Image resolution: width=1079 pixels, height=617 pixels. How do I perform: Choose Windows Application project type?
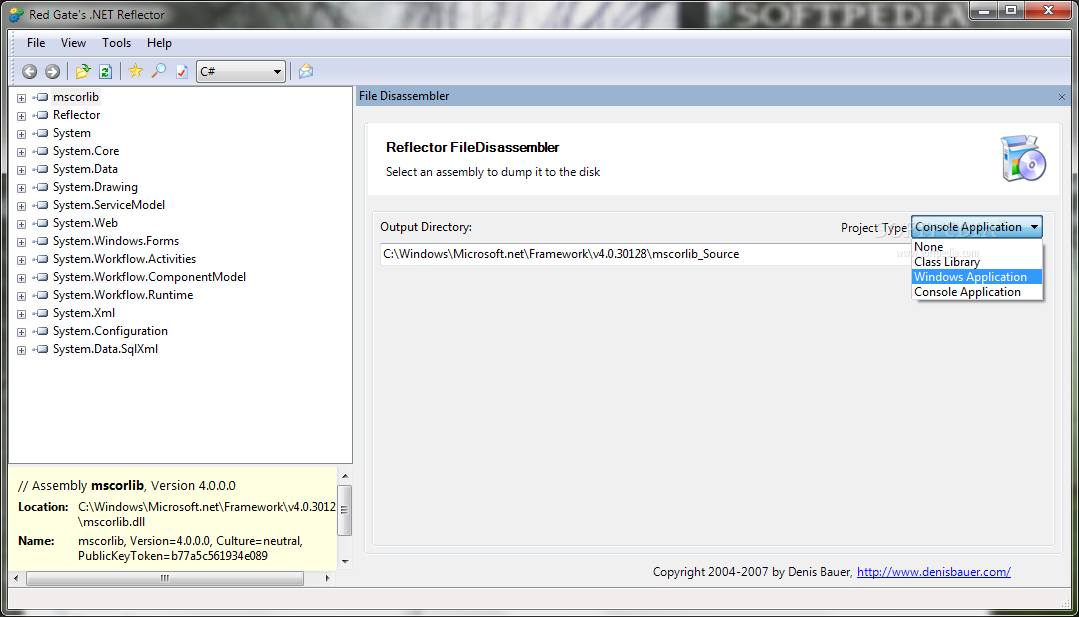pyautogui.click(x=977, y=277)
